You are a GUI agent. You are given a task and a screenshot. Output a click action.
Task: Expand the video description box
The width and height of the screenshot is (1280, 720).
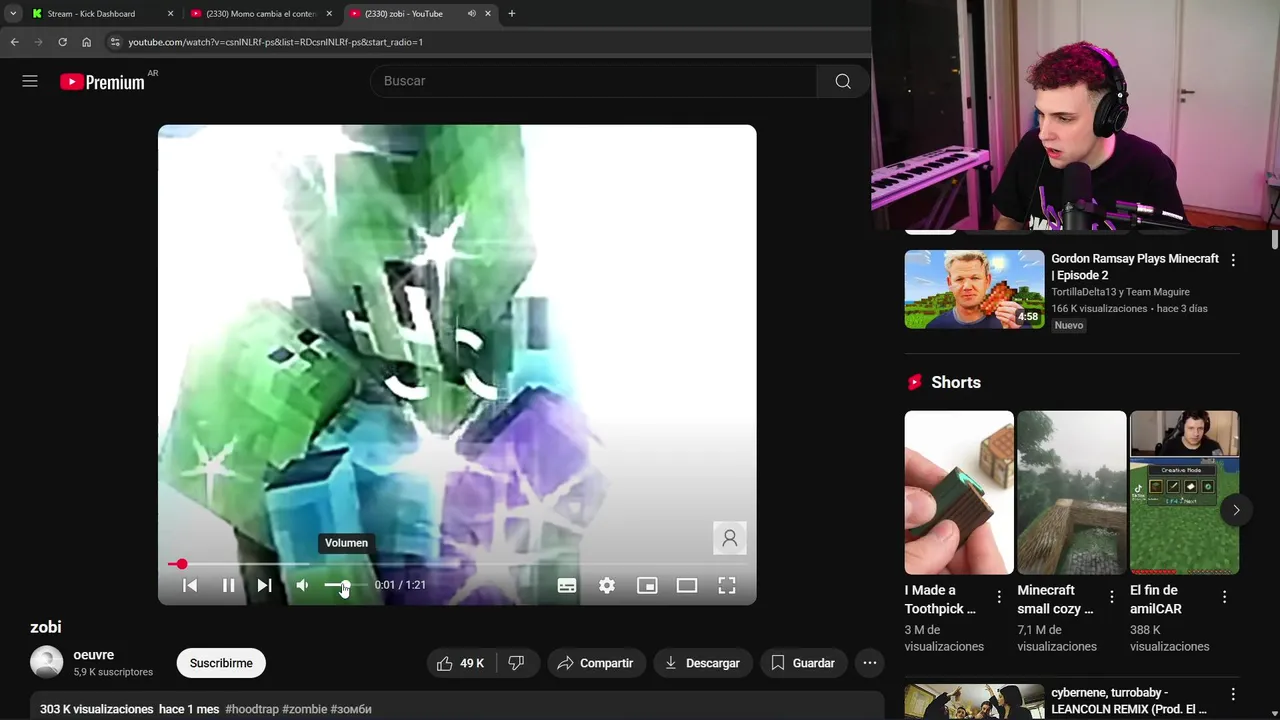pos(457,706)
